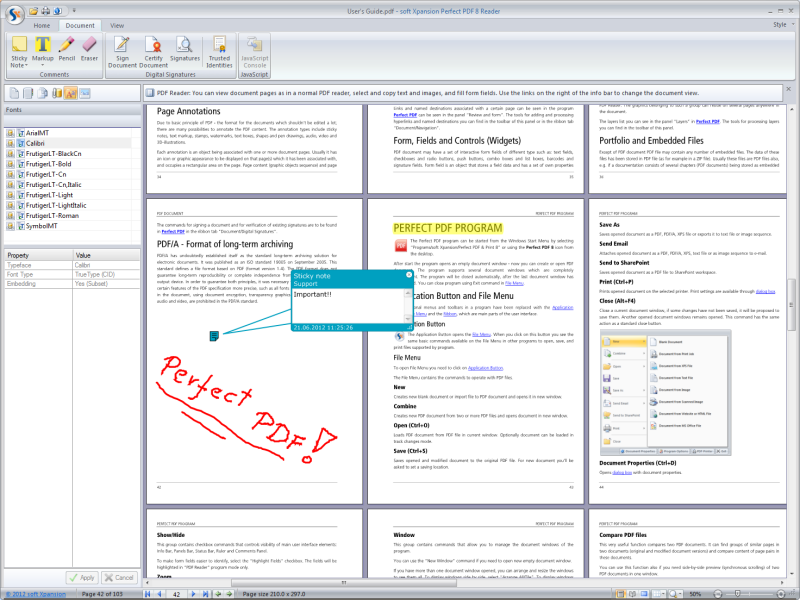
Task: Click the Perfect PDF link under page 42 heading
Action: pyautogui.click(x=173, y=232)
